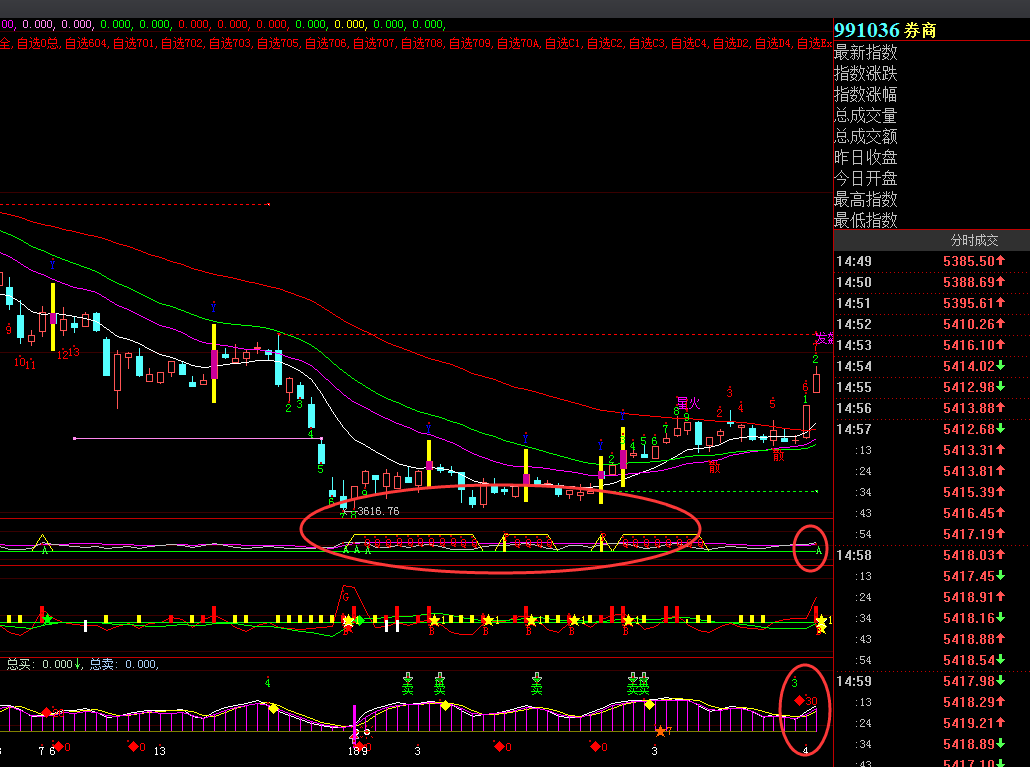The image size is (1030, 767).
Task: Click the 最新指数 field label
Action: (866, 53)
